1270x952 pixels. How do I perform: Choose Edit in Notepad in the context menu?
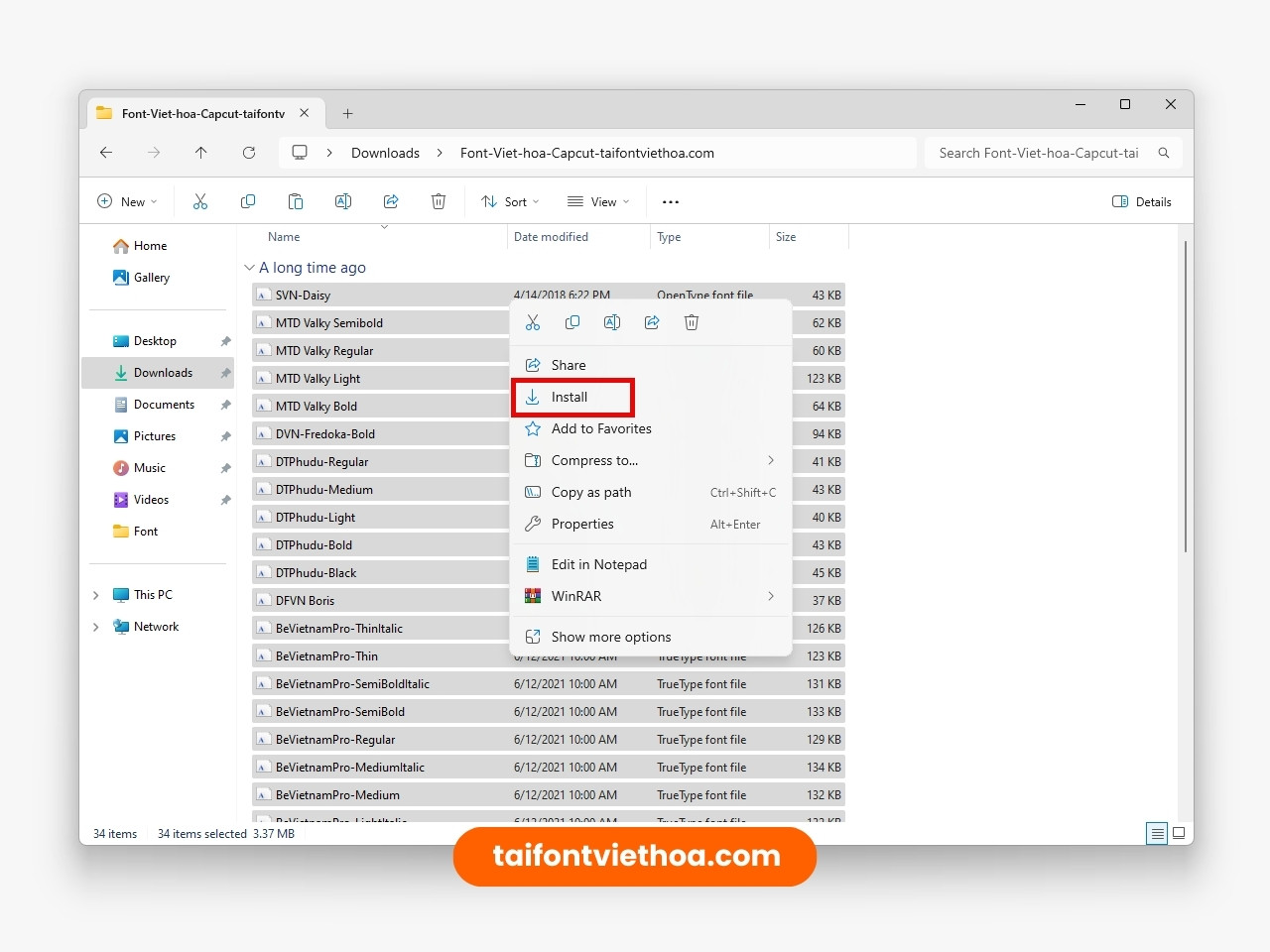point(651,564)
